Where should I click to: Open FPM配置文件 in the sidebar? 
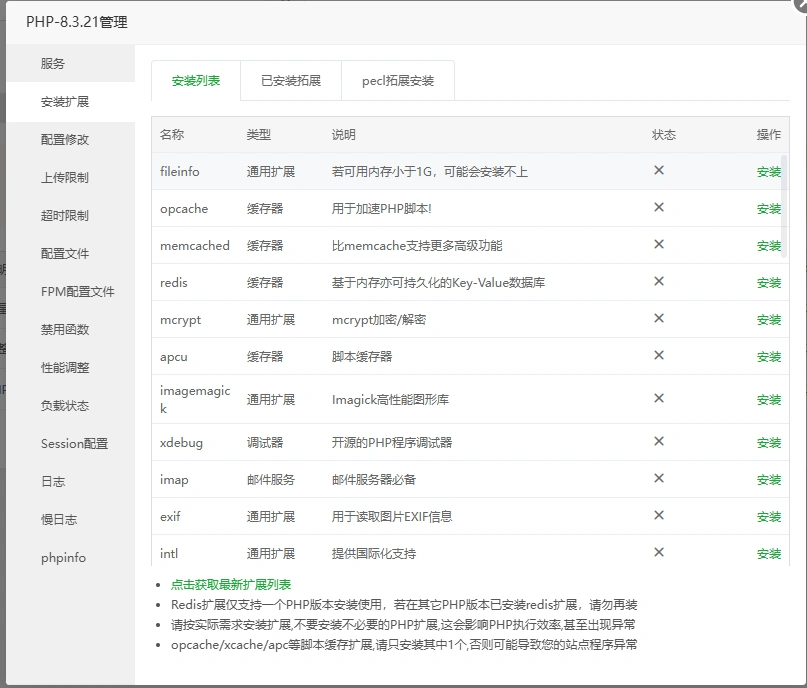(x=71, y=292)
